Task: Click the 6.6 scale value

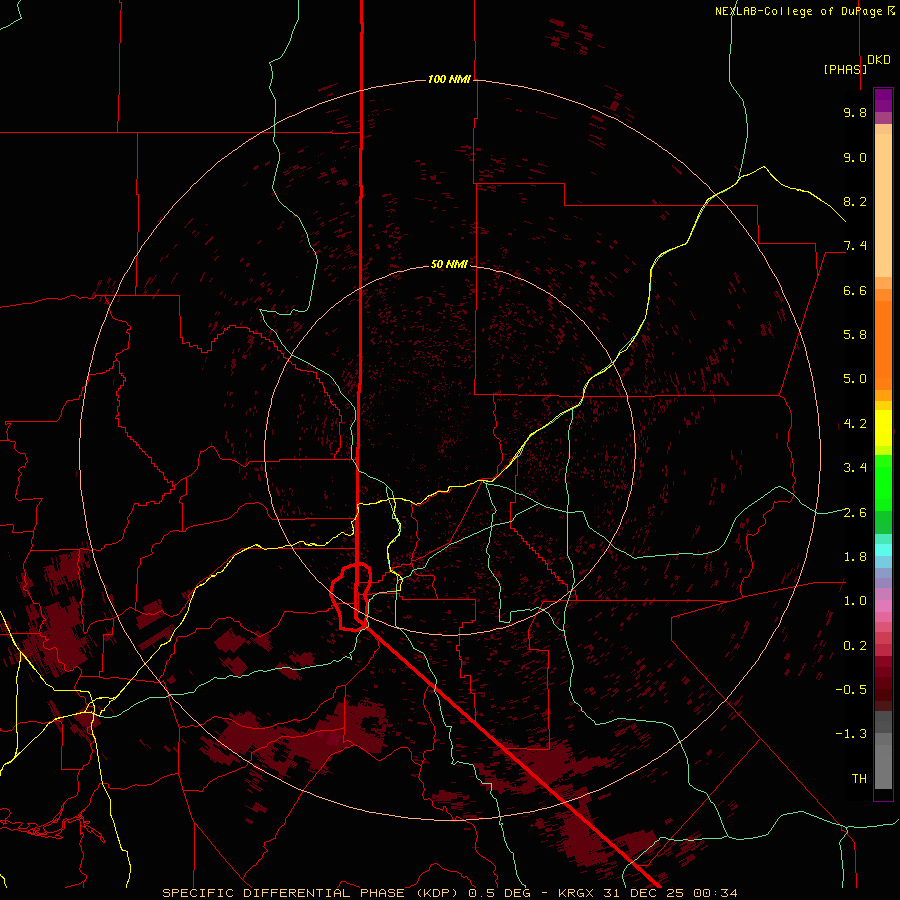Action: pyautogui.click(x=855, y=290)
